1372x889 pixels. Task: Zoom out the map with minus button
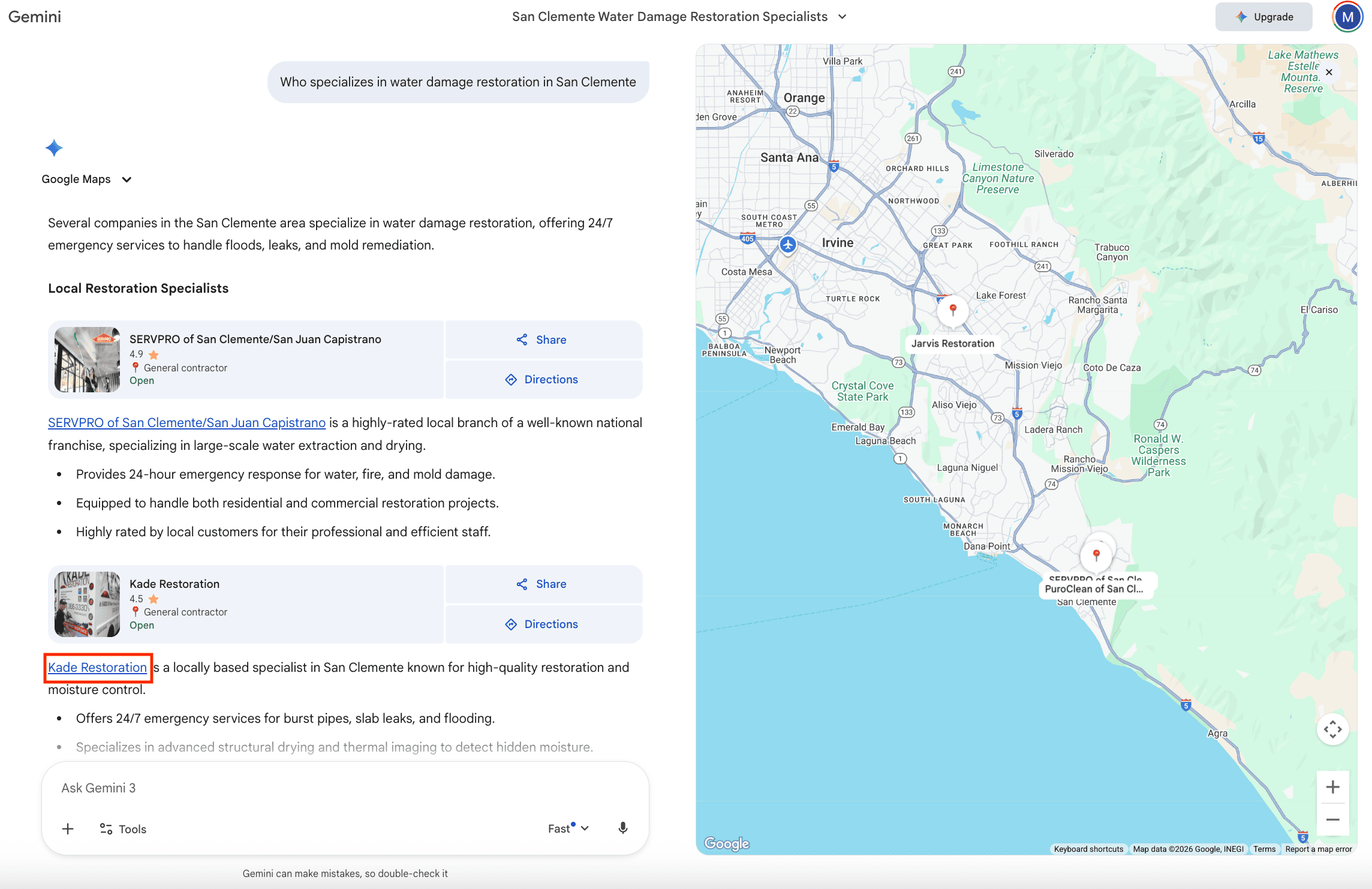point(1332,819)
